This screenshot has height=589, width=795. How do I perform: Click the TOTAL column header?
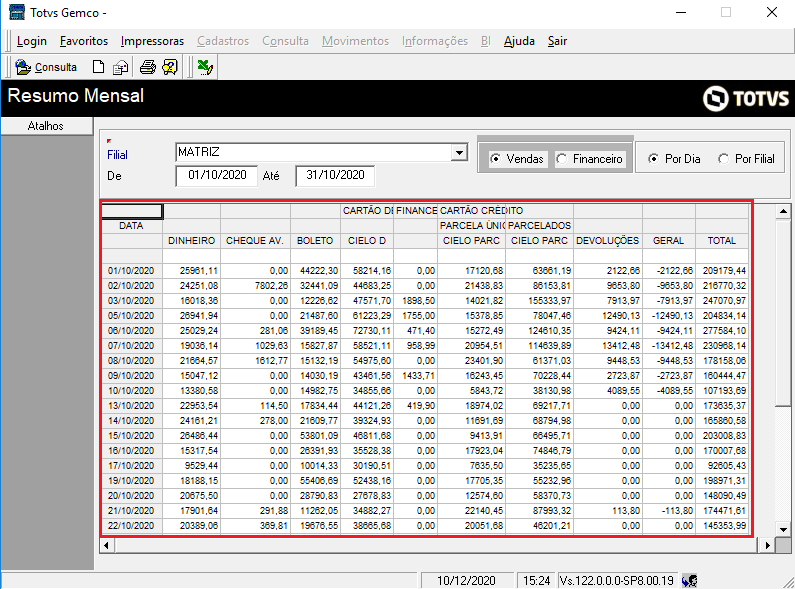pyautogui.click(x=721, y=241)
